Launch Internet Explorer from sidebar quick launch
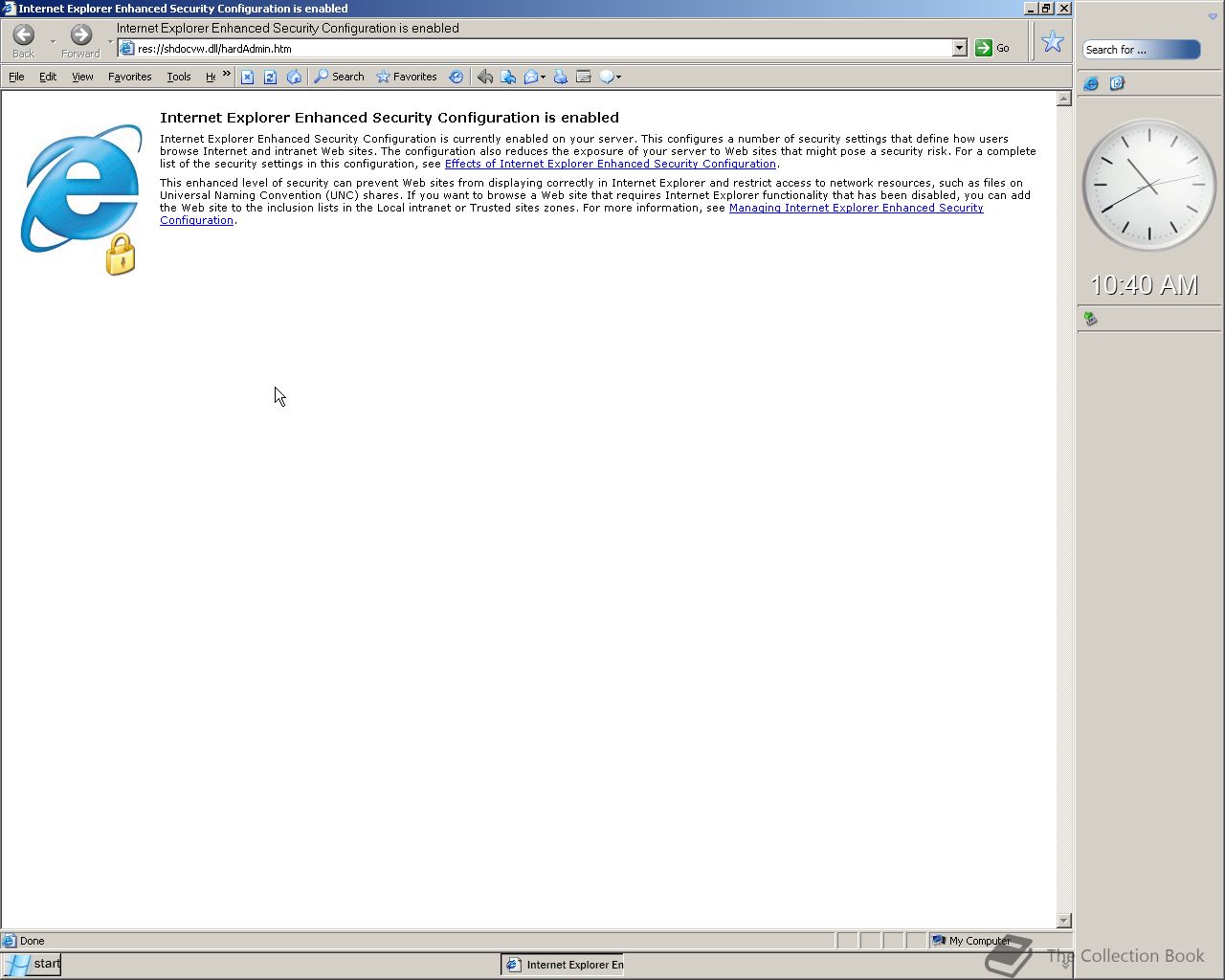Viewport: 1225px width, 980px height. click(x=1091, y=83)
